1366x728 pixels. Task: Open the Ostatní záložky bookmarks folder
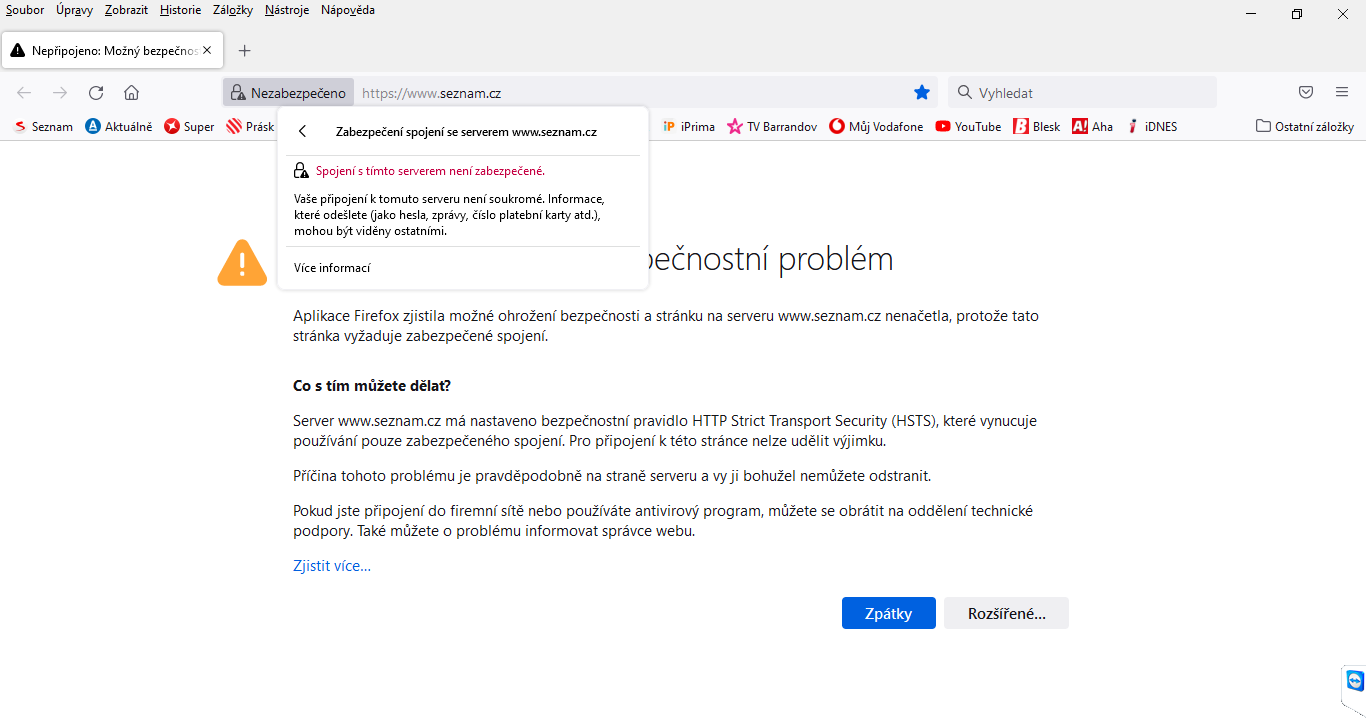[x=1305, y=127]
